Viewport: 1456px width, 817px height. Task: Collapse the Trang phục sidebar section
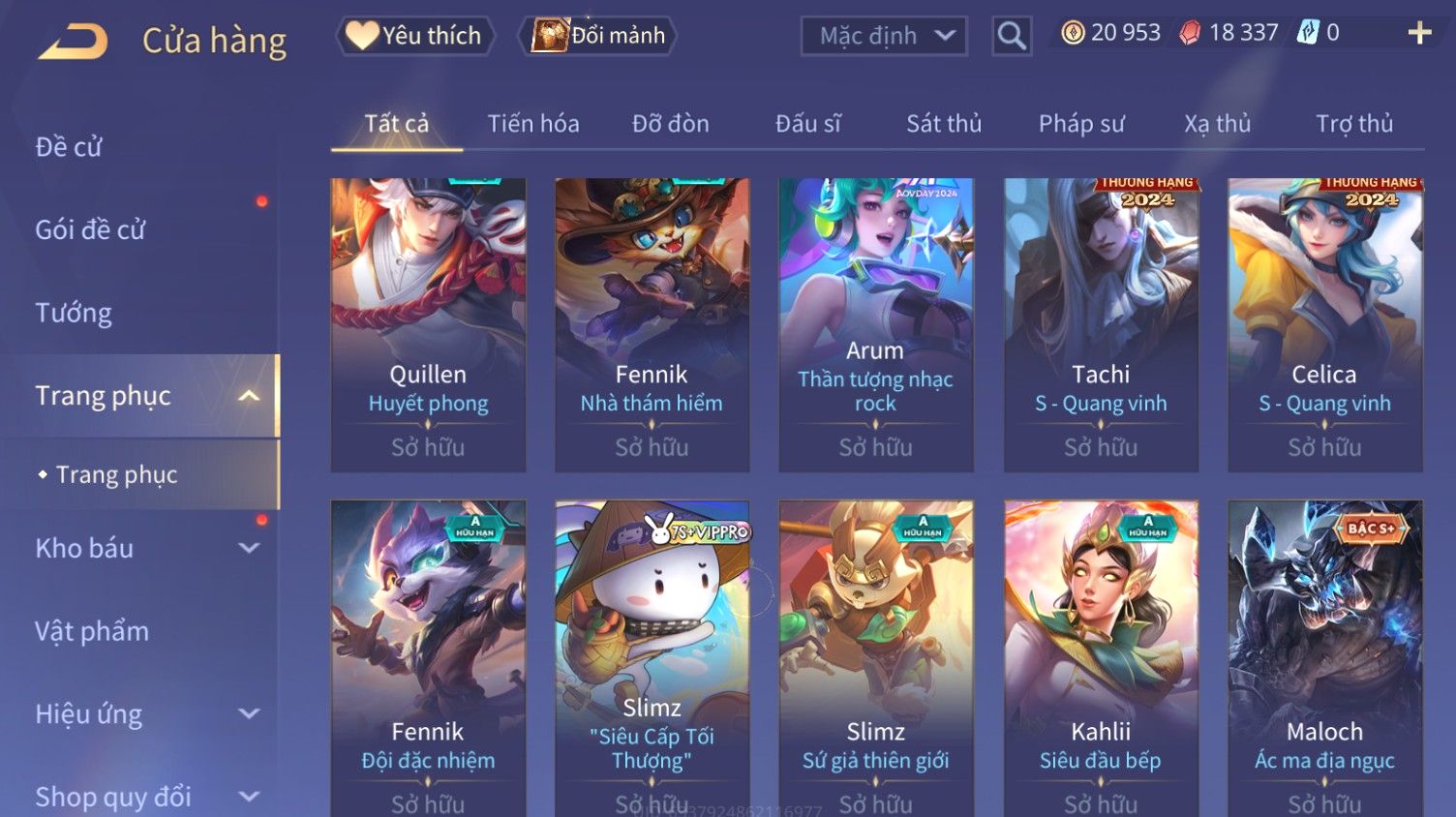click(x=249, y=396)
